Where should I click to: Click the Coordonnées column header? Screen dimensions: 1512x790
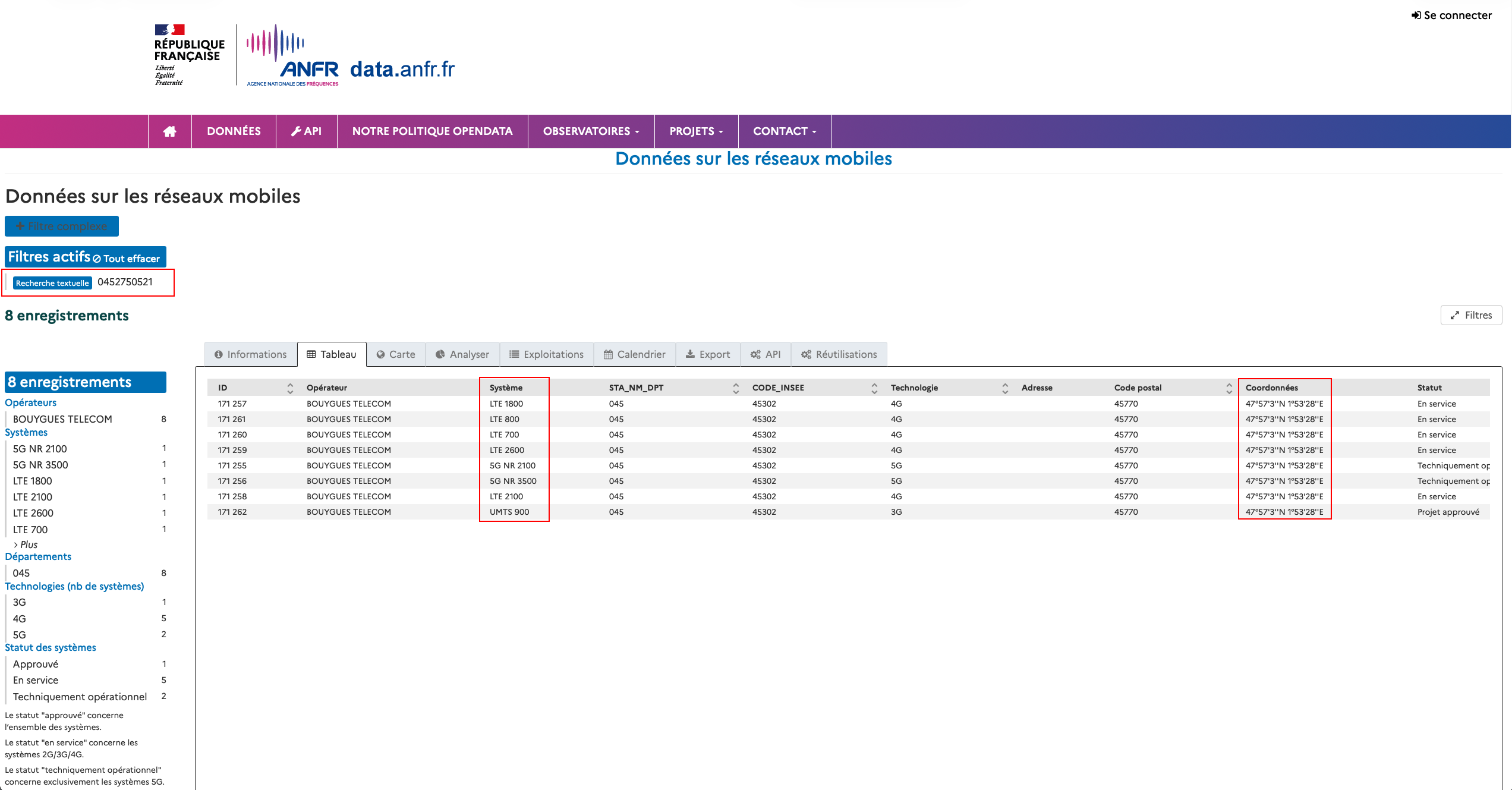1272,388
